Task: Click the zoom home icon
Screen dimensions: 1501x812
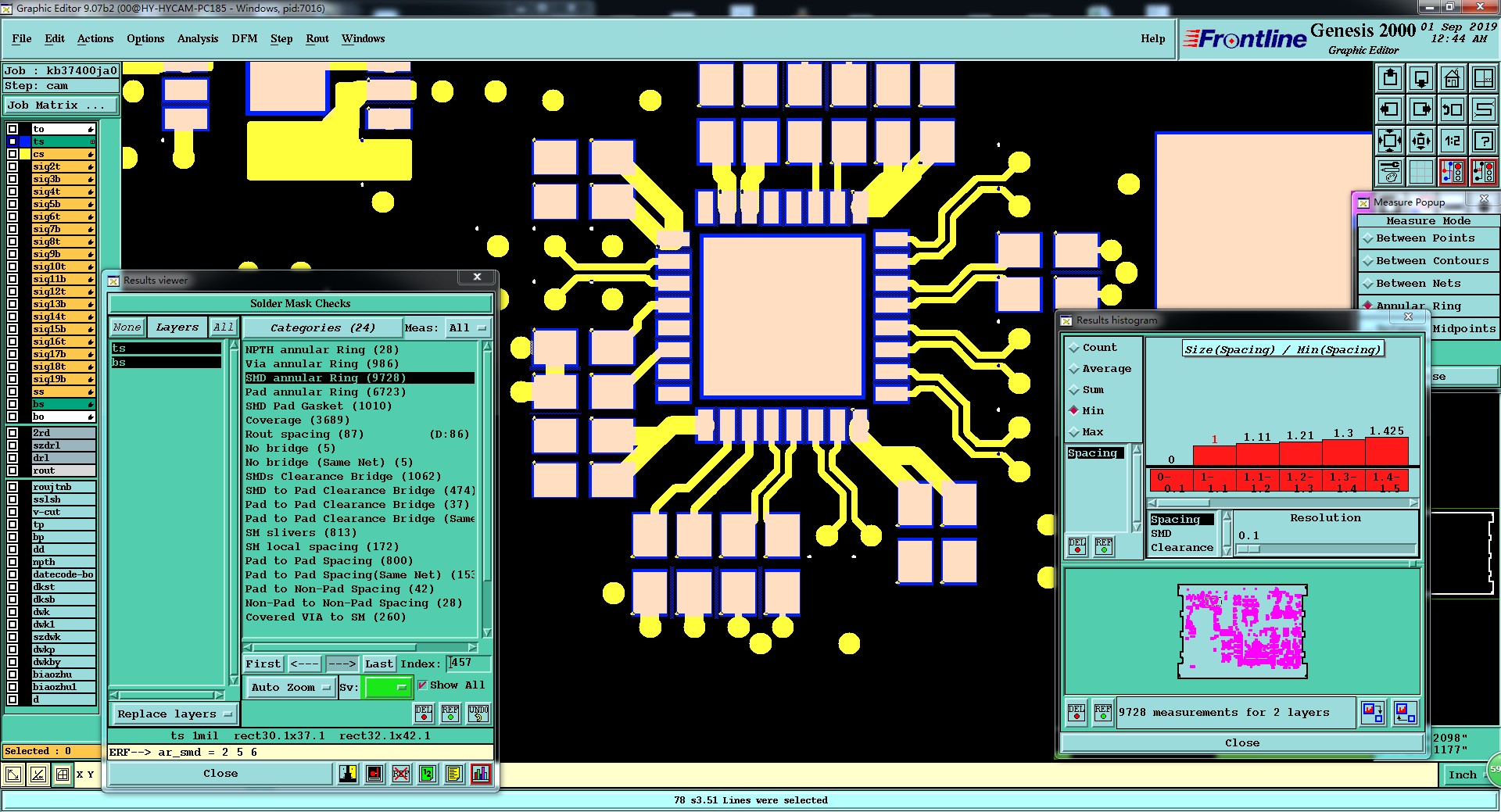Action: point(1453,78)
